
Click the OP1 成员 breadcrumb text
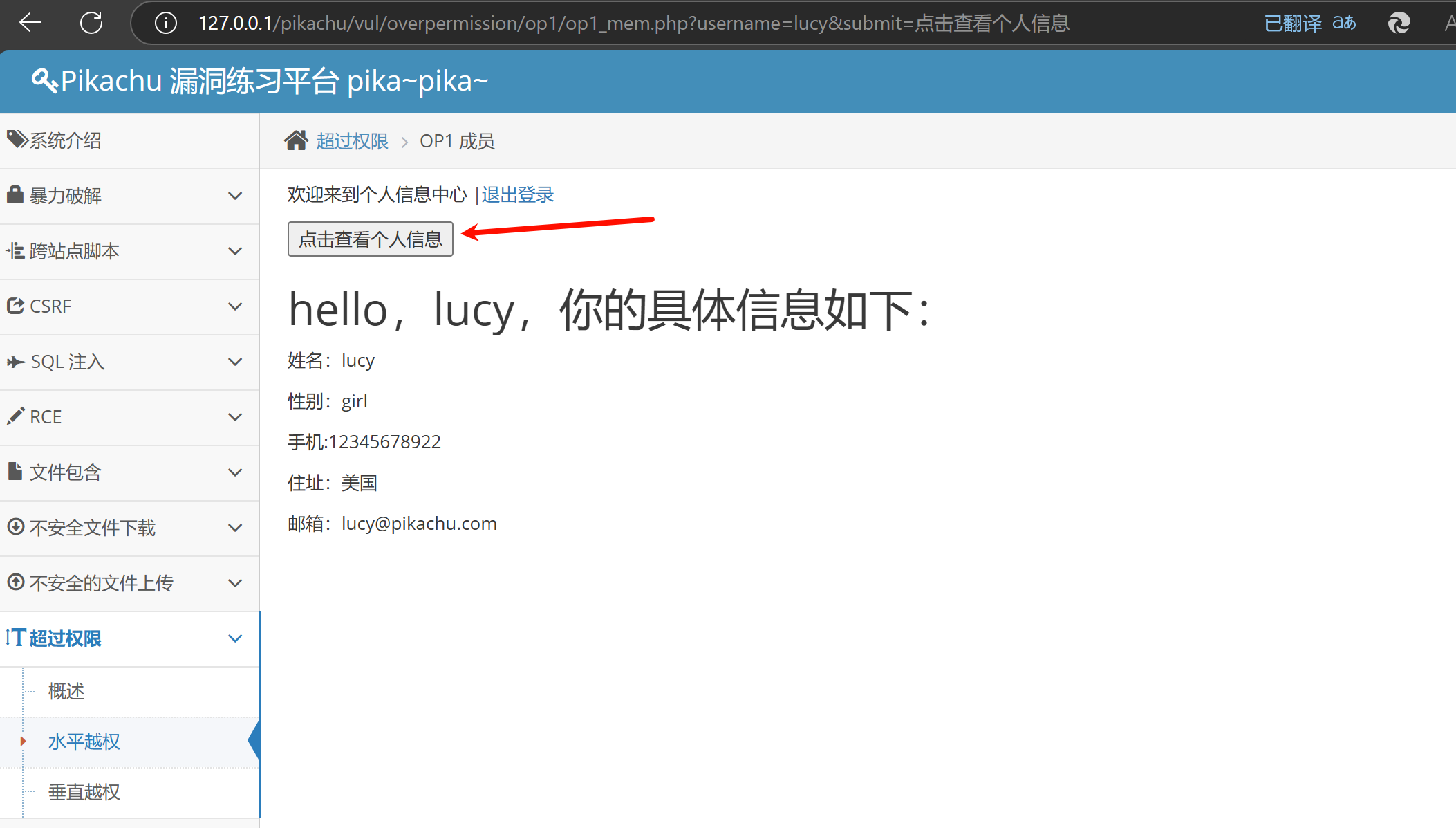coord(457,141)
